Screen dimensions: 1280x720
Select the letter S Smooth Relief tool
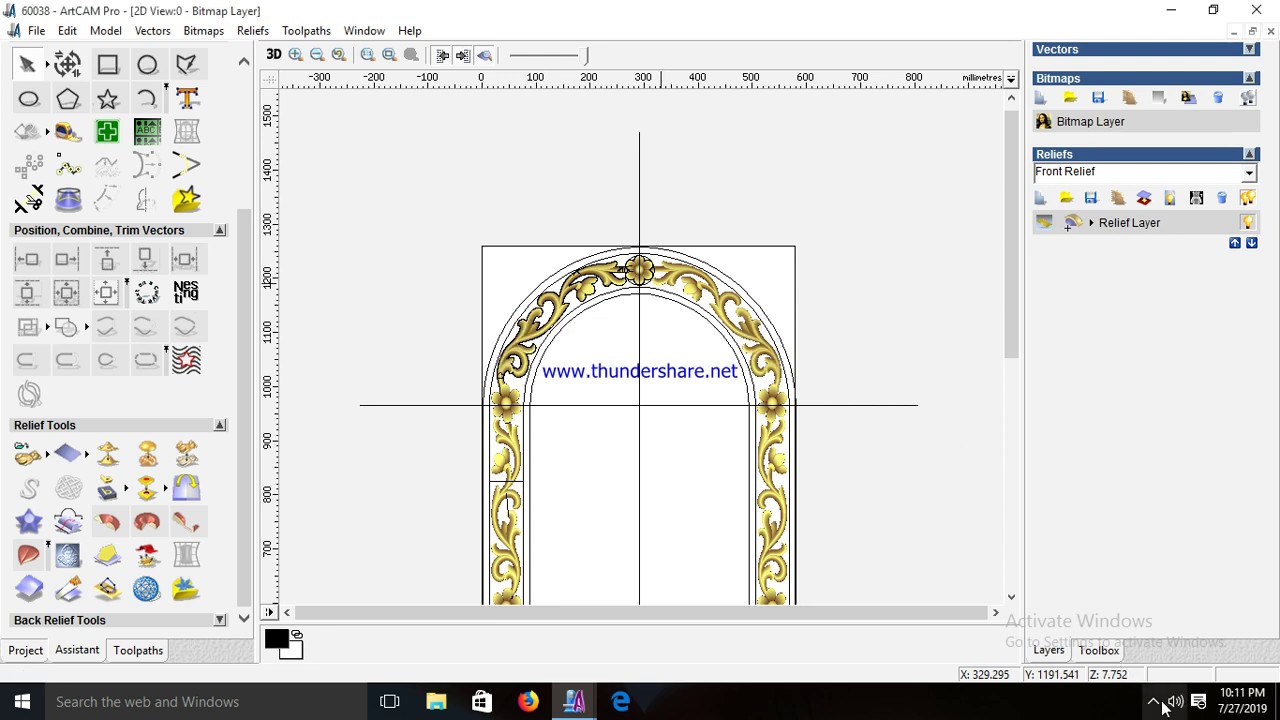point(28,488)
